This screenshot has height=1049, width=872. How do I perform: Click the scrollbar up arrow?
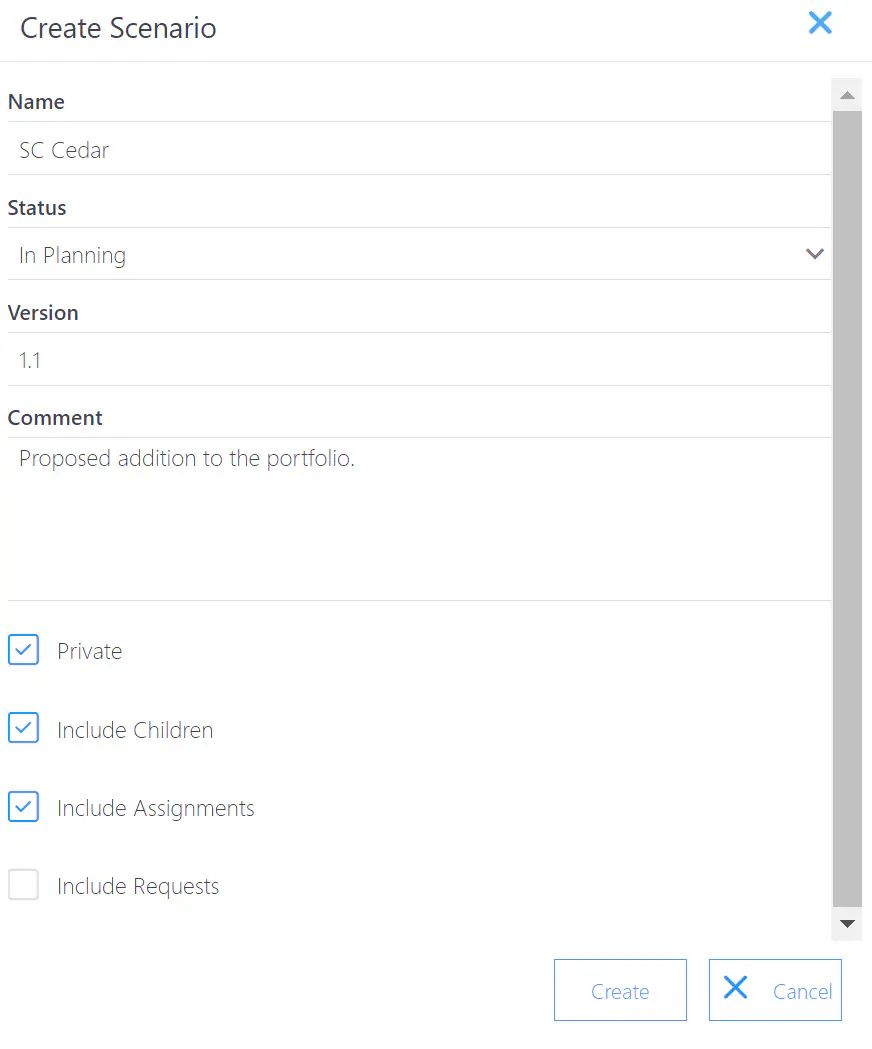[x=847, y=95]
